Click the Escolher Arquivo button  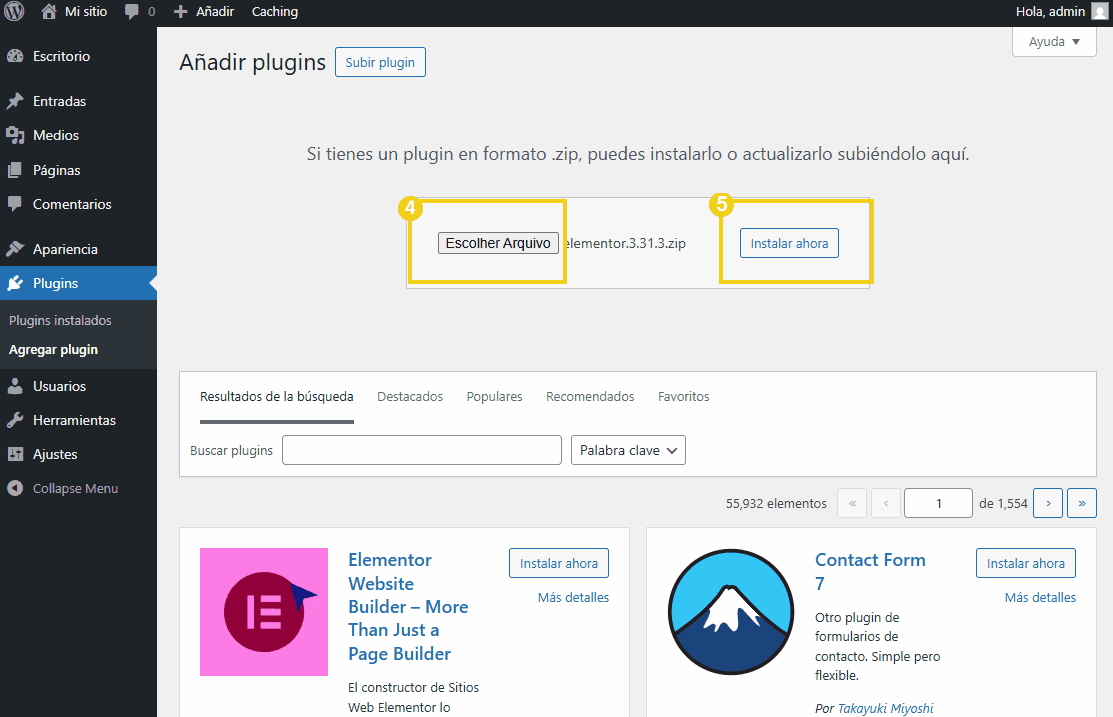tap(498, 243)
